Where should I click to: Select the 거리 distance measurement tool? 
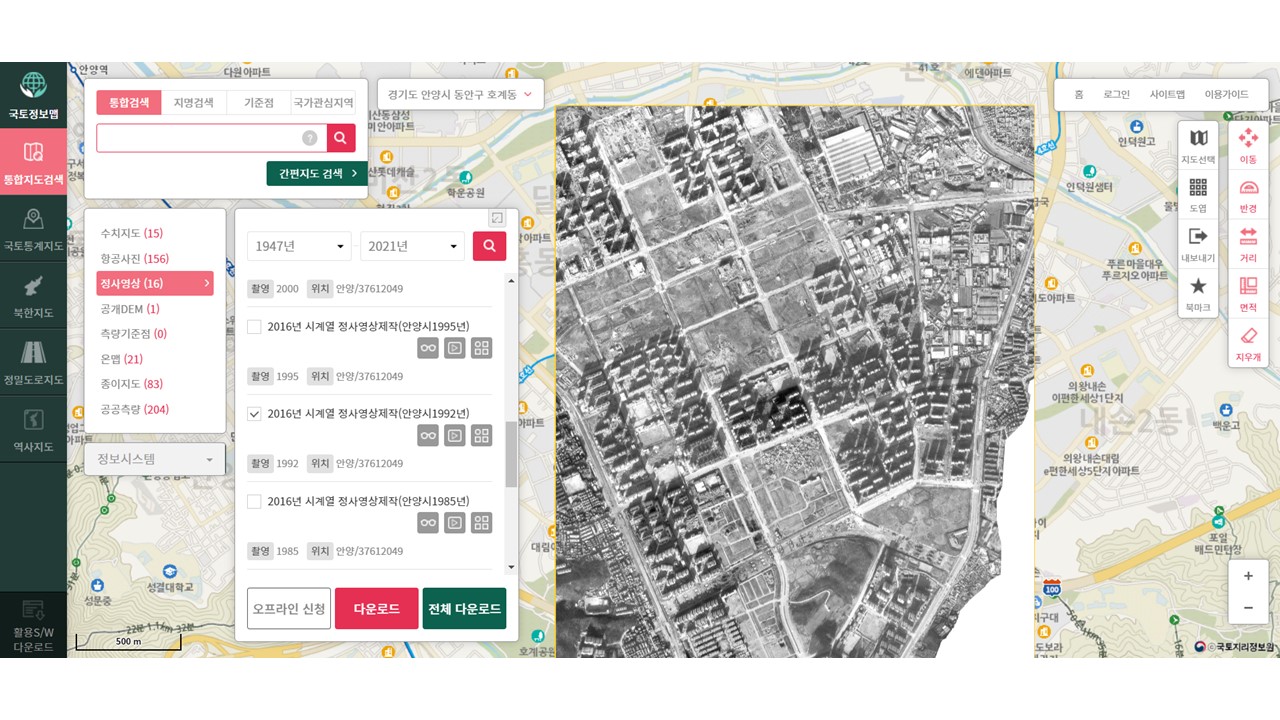coord(1248,243)
